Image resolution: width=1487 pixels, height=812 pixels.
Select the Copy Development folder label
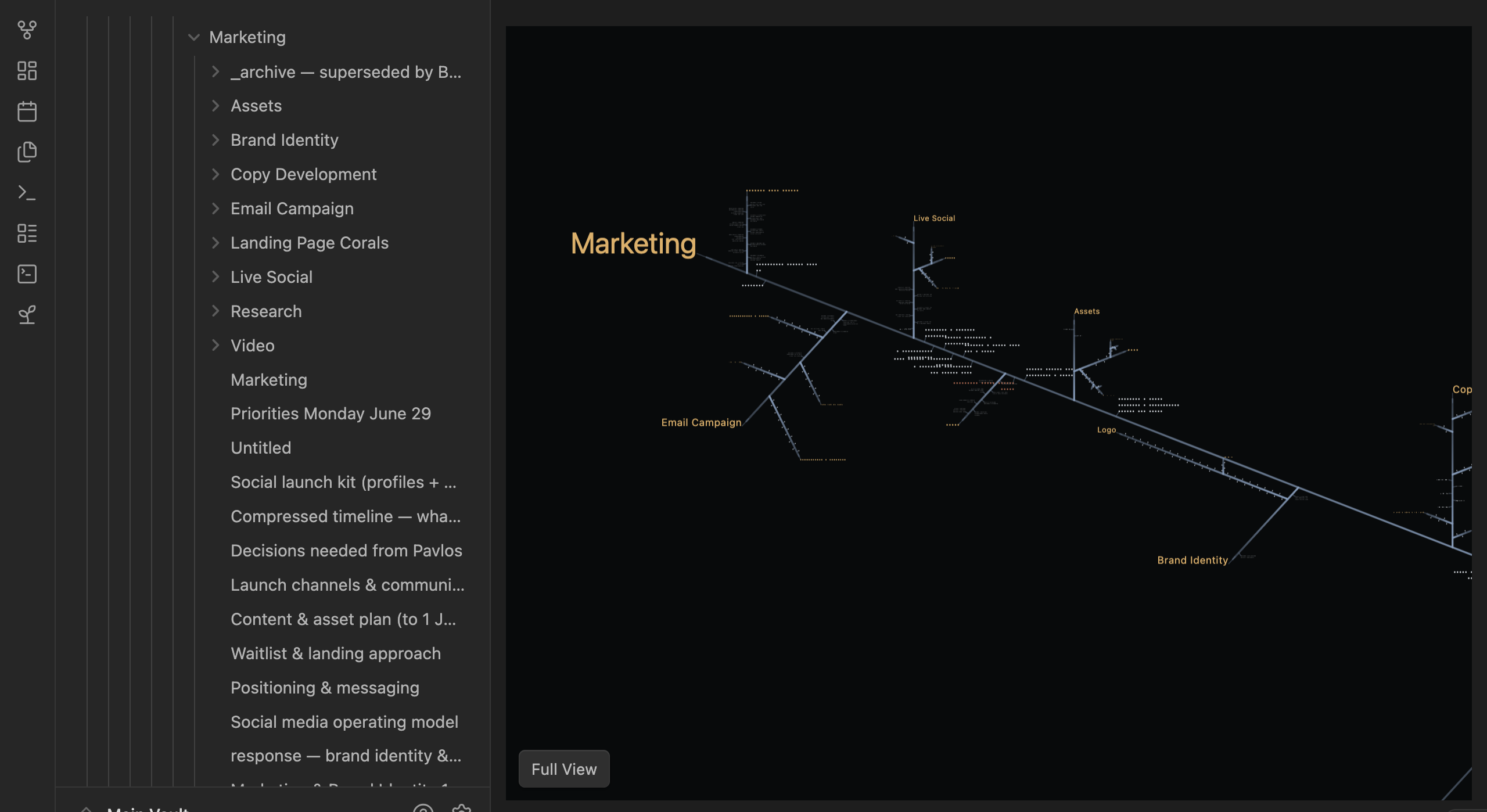tap(304, 174)
